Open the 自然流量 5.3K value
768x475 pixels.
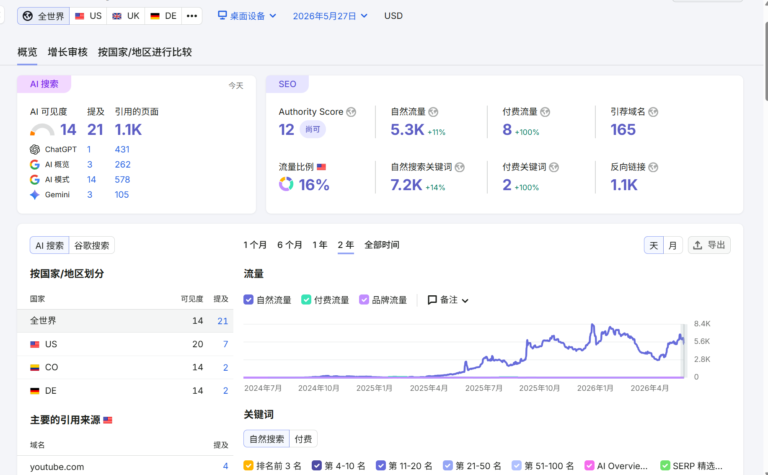[407, 130]
